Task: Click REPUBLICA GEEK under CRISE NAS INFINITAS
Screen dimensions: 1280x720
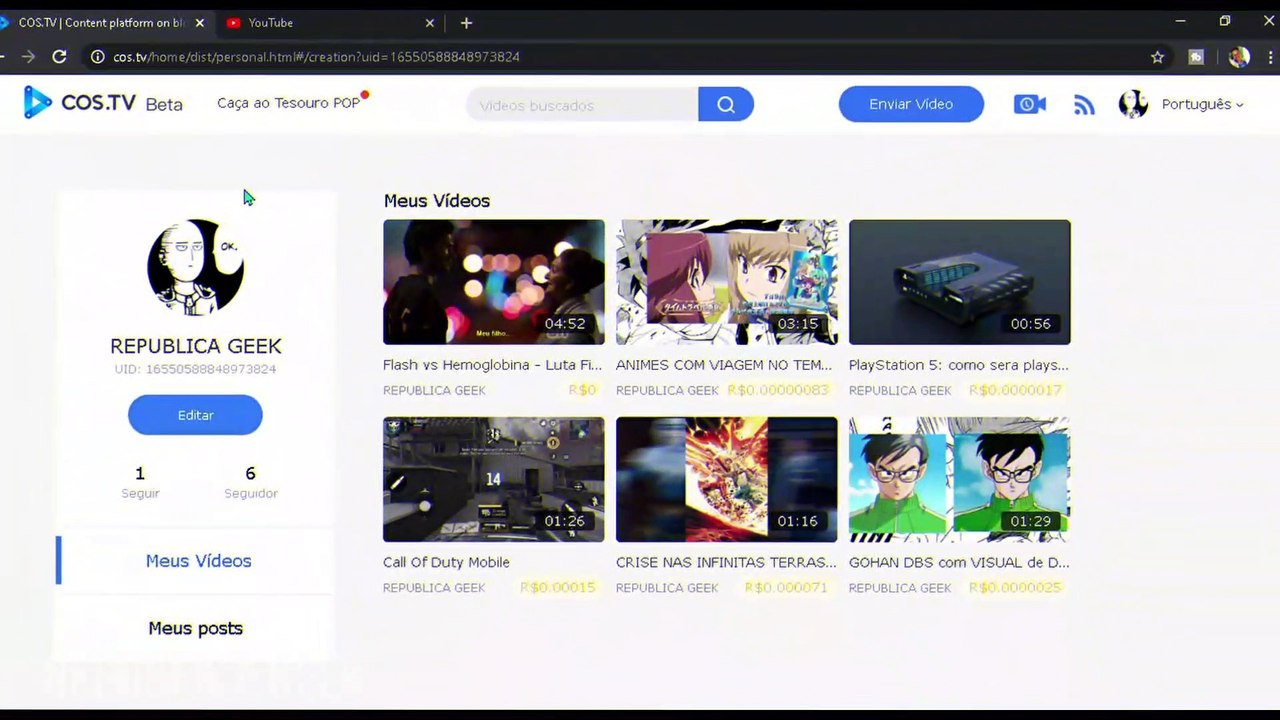Action: [x=667, y=588]
